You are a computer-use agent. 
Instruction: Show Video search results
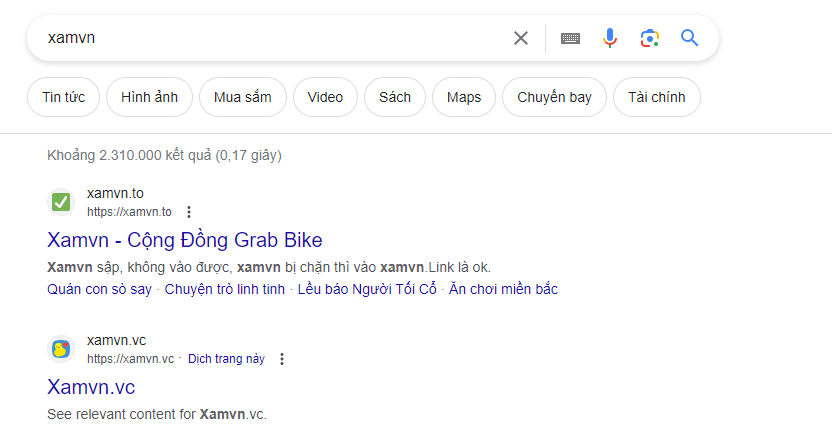click(325, 97)
